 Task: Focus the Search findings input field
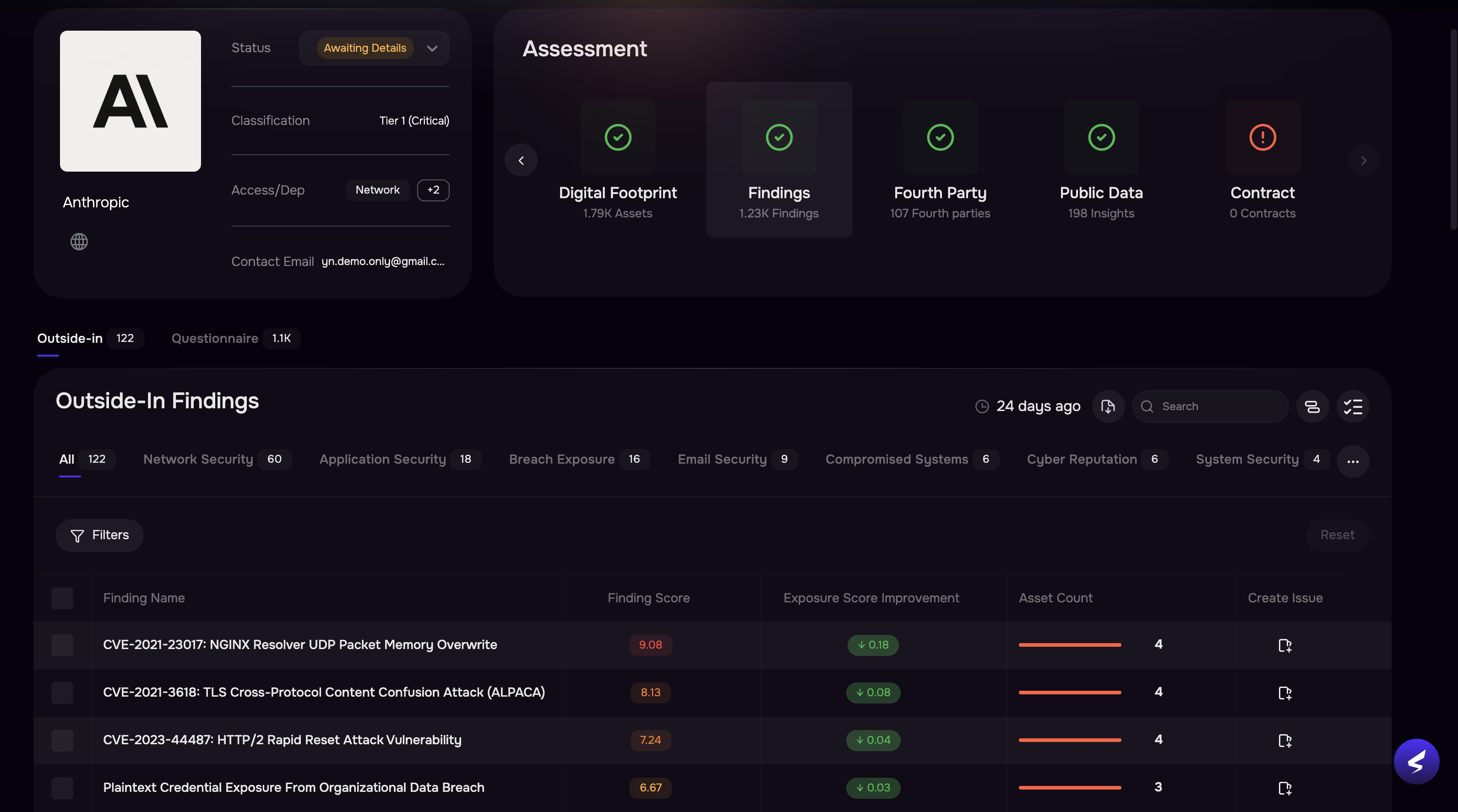1210,406
